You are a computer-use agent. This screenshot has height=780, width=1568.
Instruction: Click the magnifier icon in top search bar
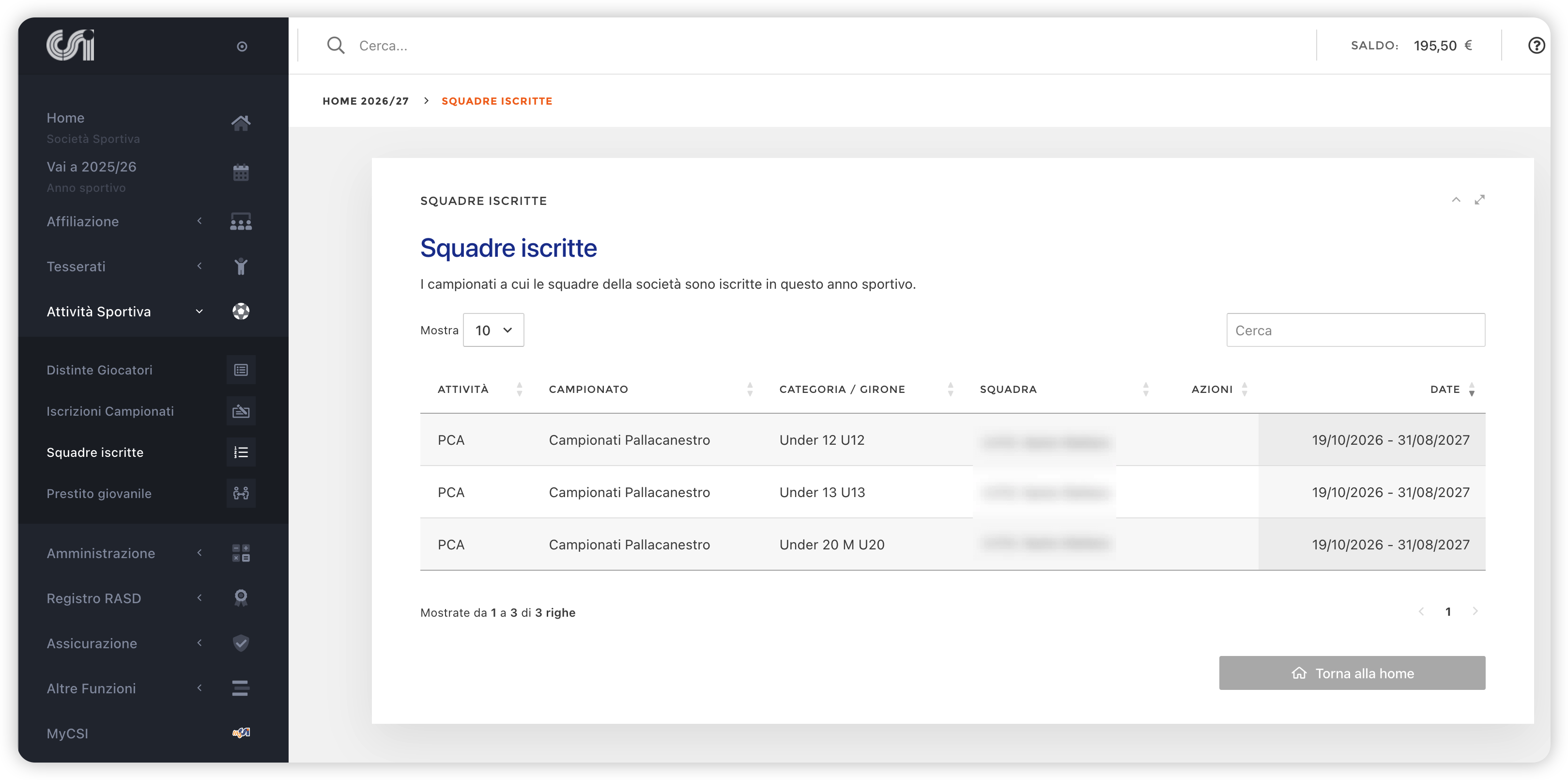click(336, 46)
